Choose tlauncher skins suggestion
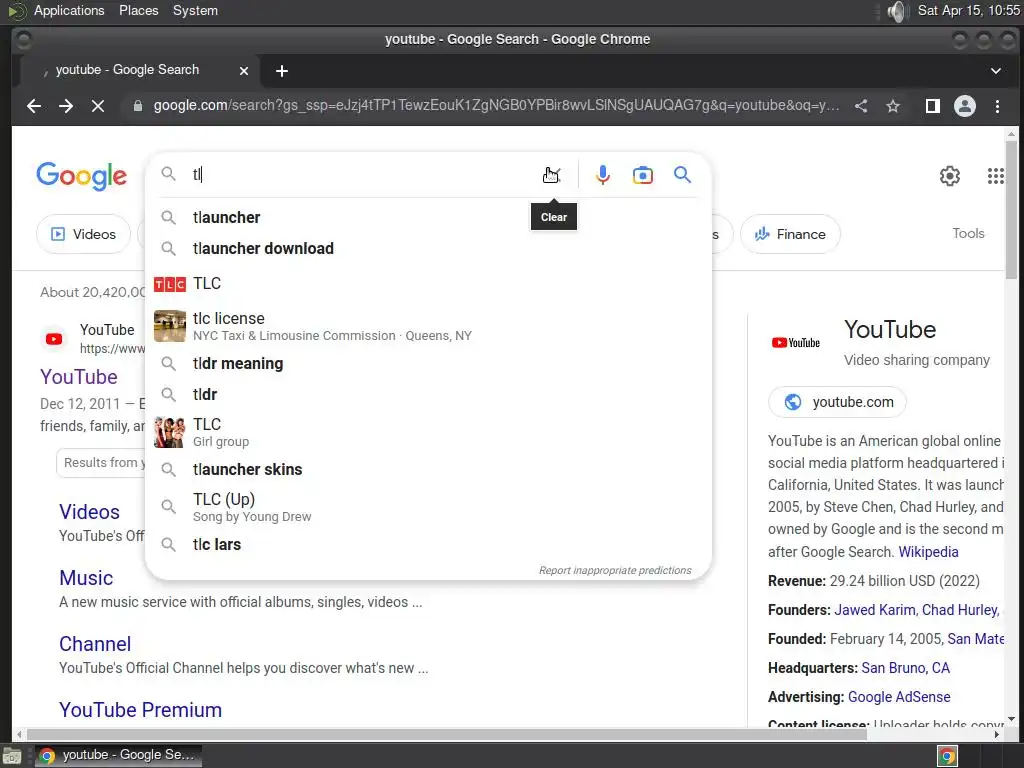The image size is (1024, 768). (428, 470)
